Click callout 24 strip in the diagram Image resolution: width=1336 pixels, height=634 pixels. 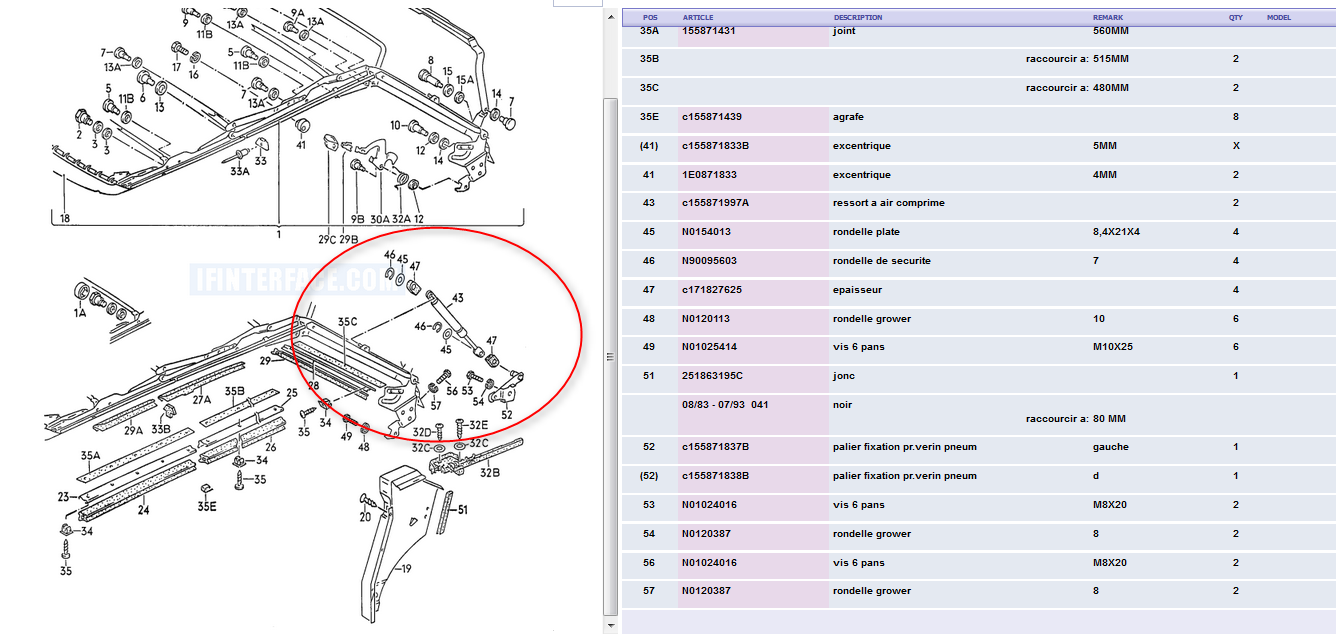tap(143, 510)
